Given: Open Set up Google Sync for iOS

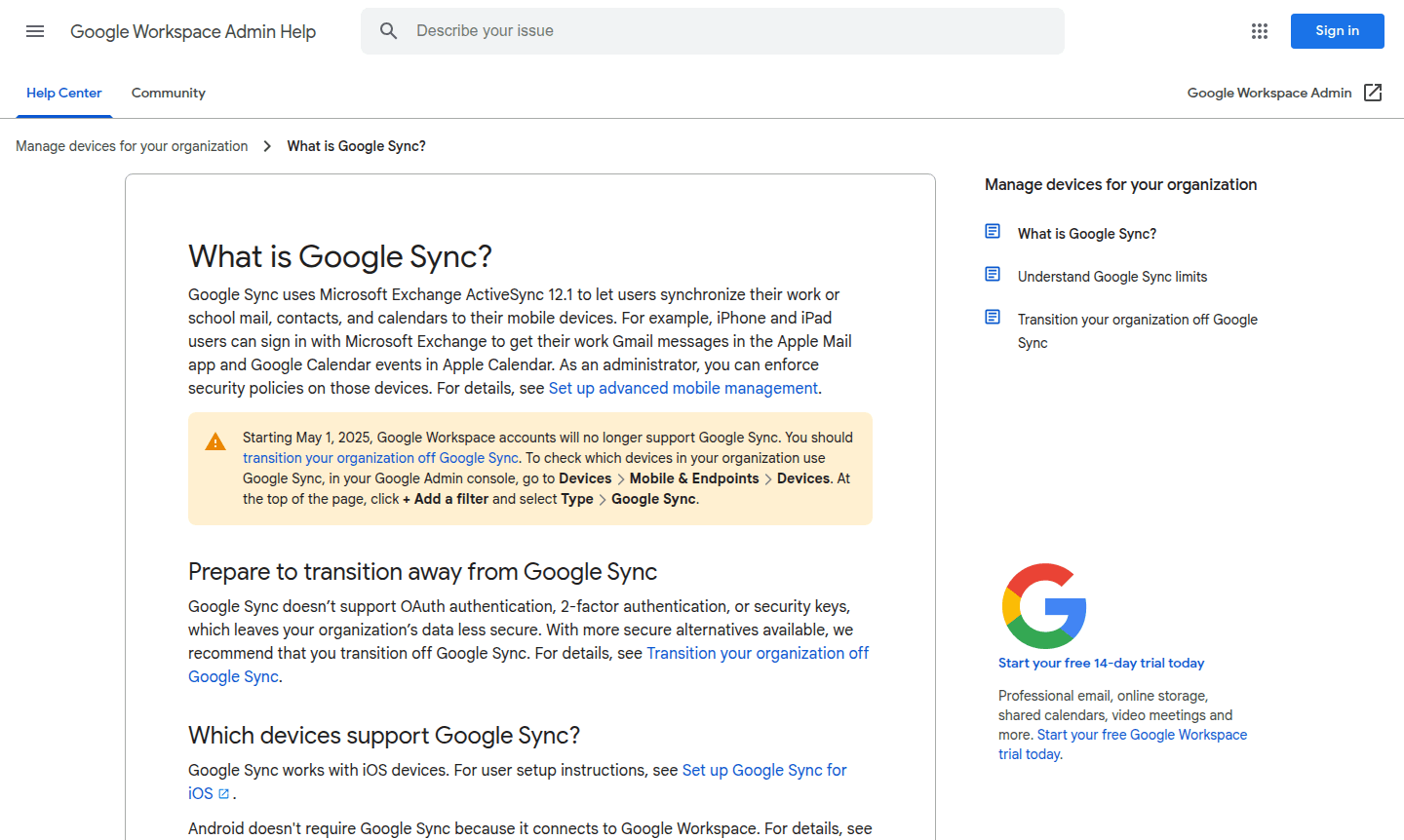Looking at the screenshot, I should pyautogui.click(x=764, y=770).
